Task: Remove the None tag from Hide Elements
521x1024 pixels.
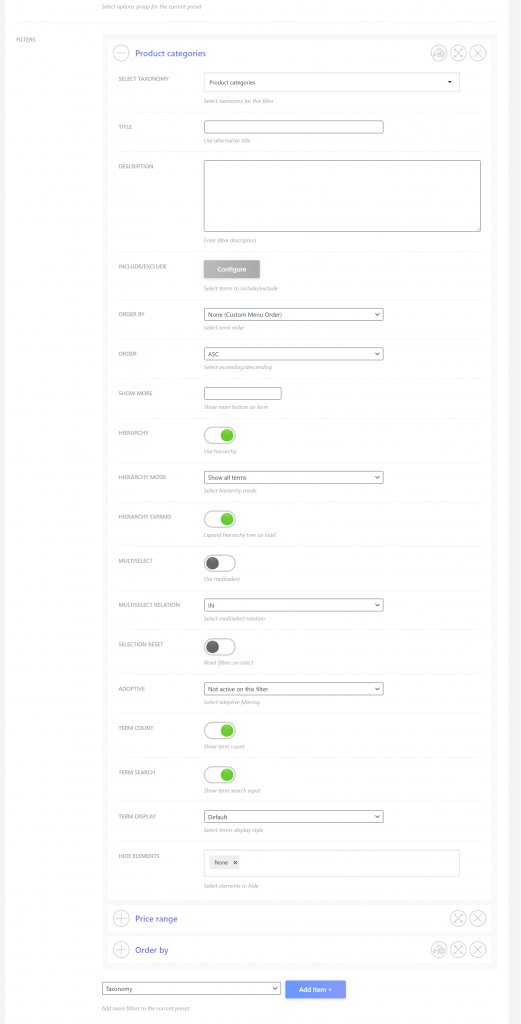Action: click(x=235, y=863)
